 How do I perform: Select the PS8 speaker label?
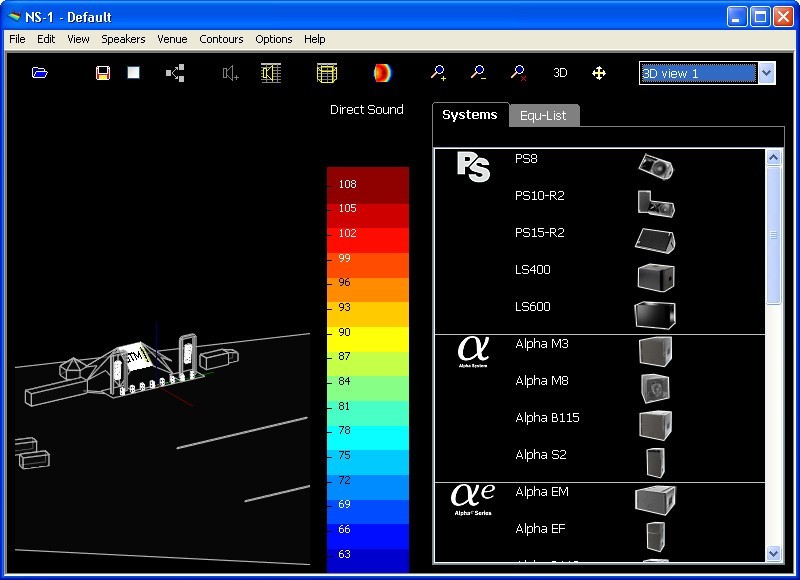[526, 159]
